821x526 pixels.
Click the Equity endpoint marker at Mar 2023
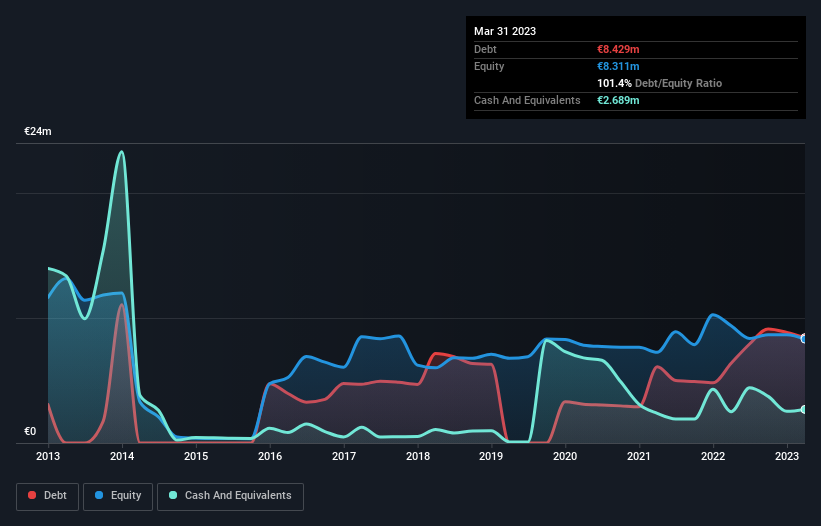804,339
